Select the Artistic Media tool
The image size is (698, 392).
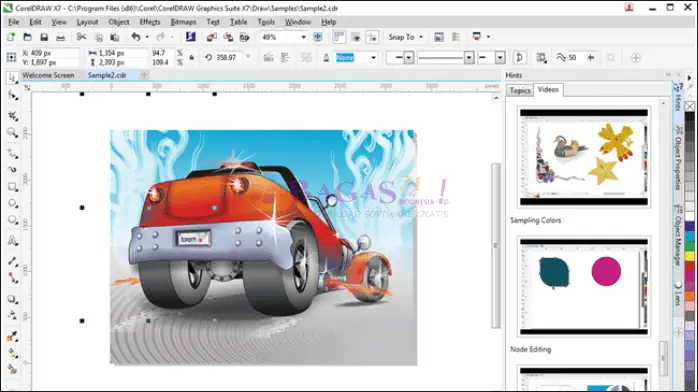tap(12, 170)
